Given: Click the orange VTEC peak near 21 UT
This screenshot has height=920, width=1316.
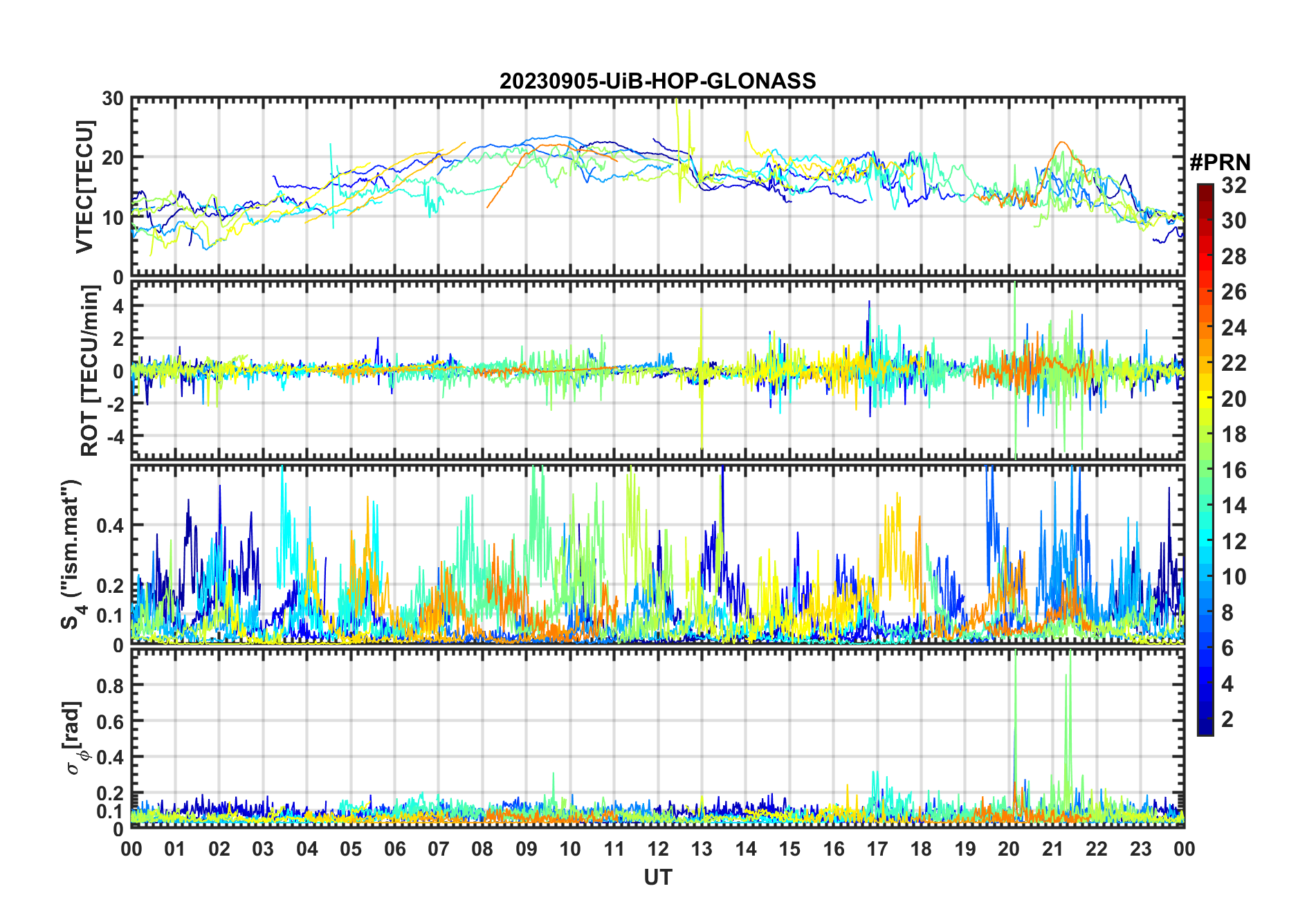Looking at the screenshot, I should tap(1061, 143).
